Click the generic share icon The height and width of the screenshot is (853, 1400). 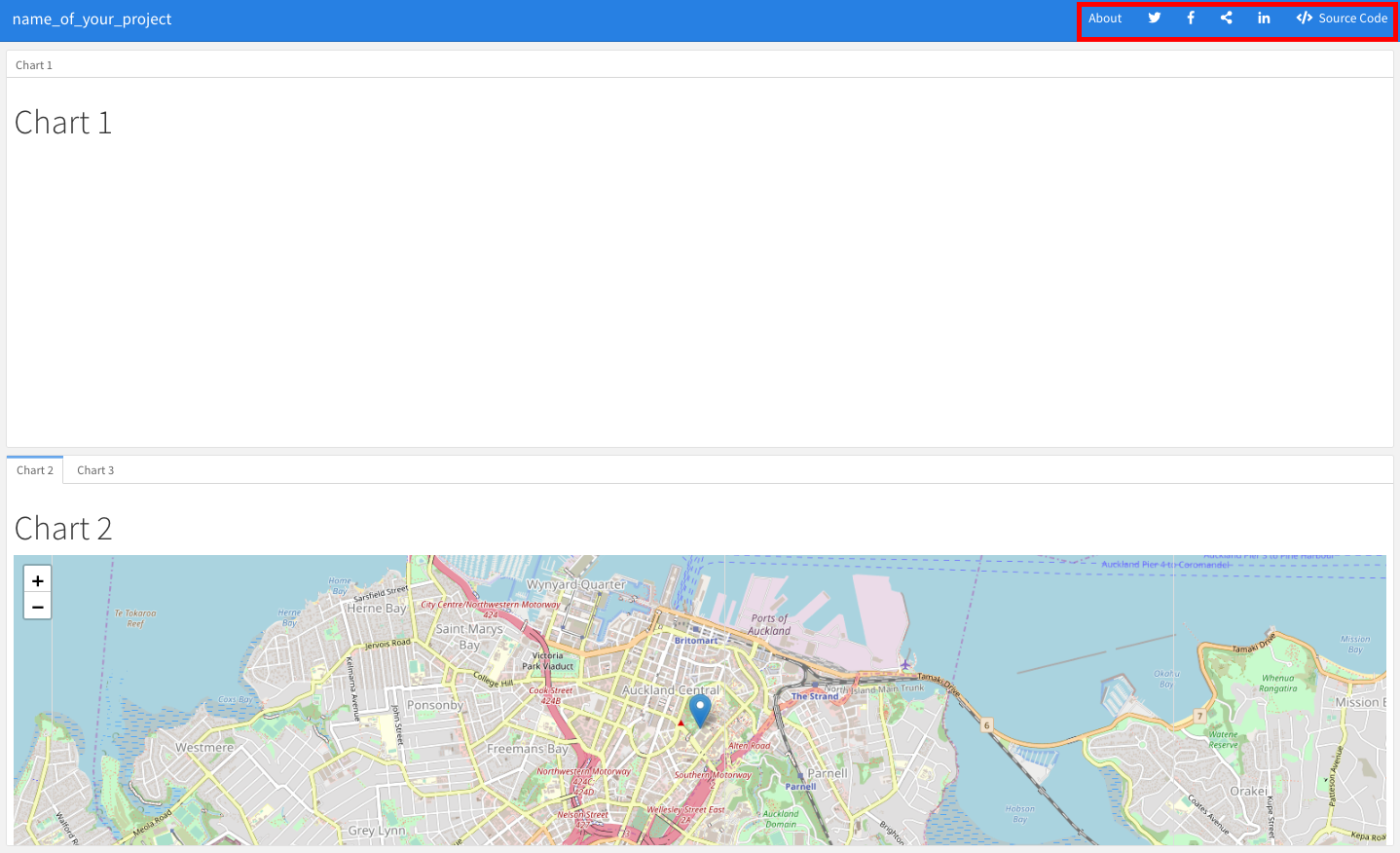[1227, 19]
